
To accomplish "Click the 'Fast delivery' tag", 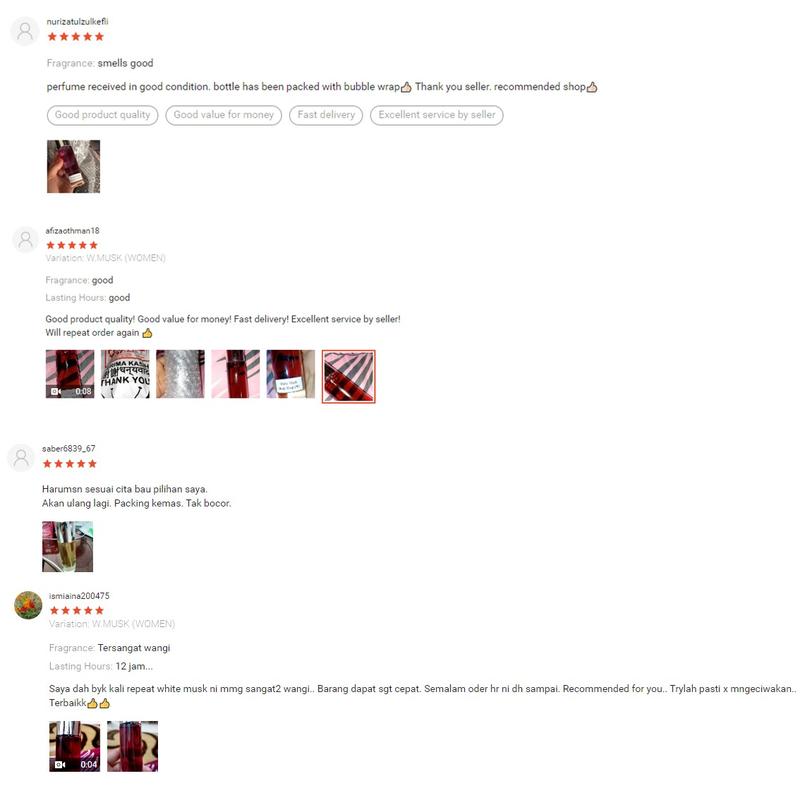I will pos(326,115).
